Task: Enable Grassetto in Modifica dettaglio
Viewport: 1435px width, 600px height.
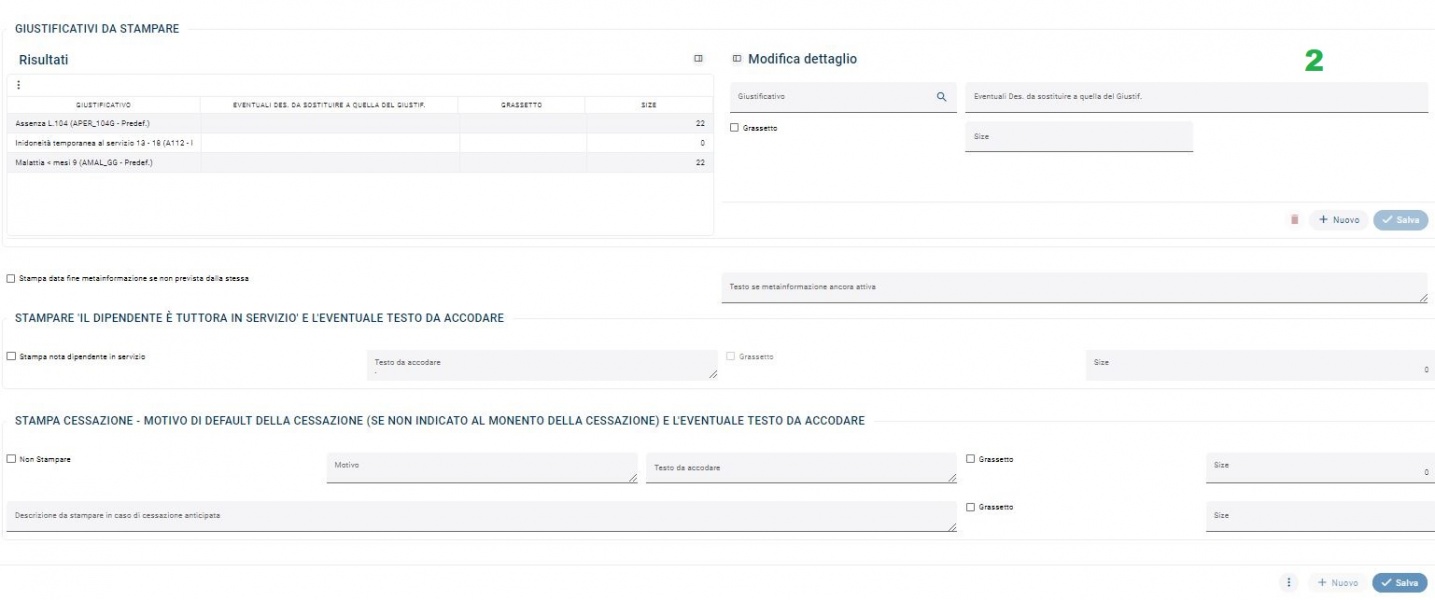Action: (735, 128)
